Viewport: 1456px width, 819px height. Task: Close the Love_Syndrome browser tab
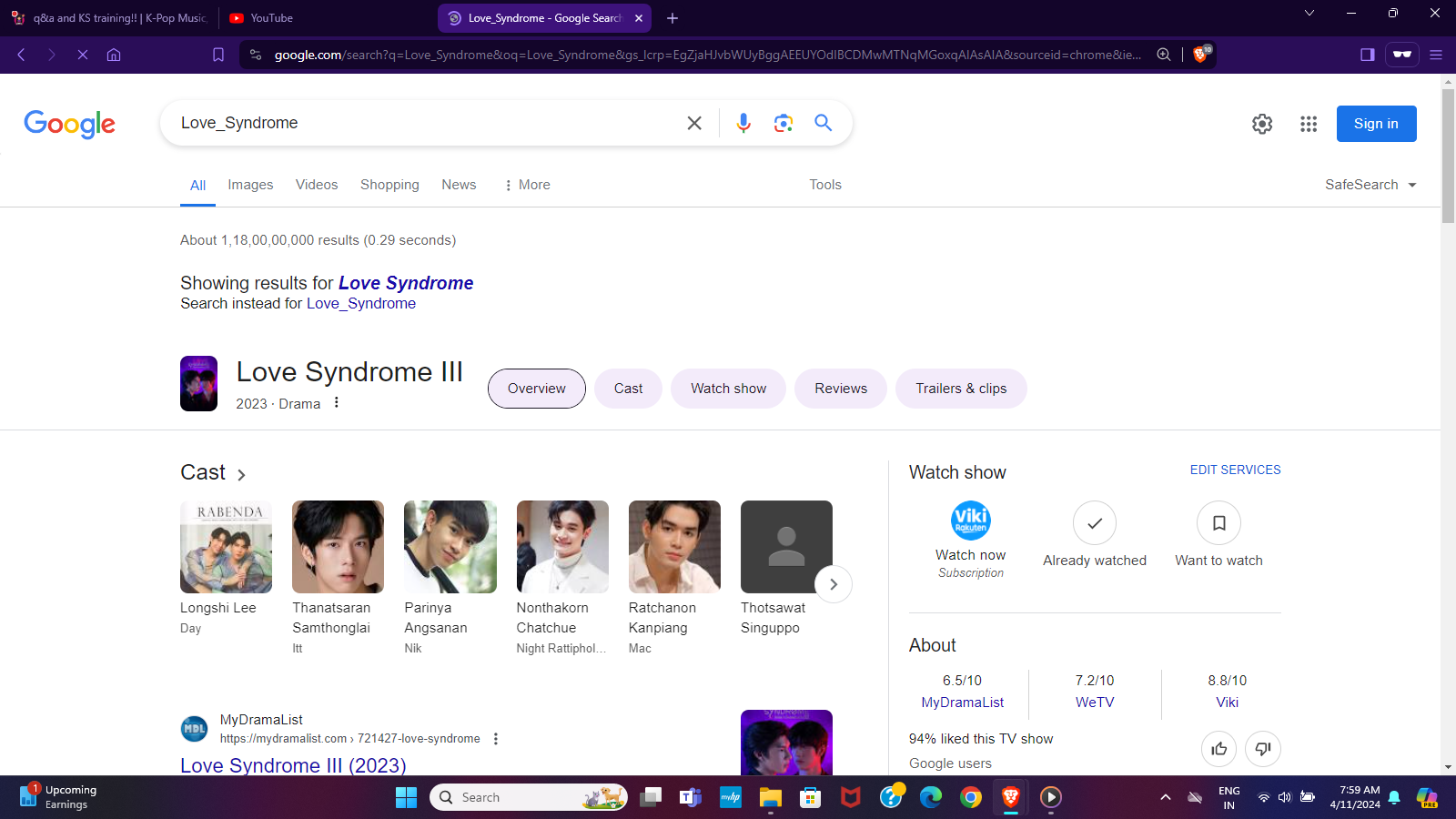point(639,18)
